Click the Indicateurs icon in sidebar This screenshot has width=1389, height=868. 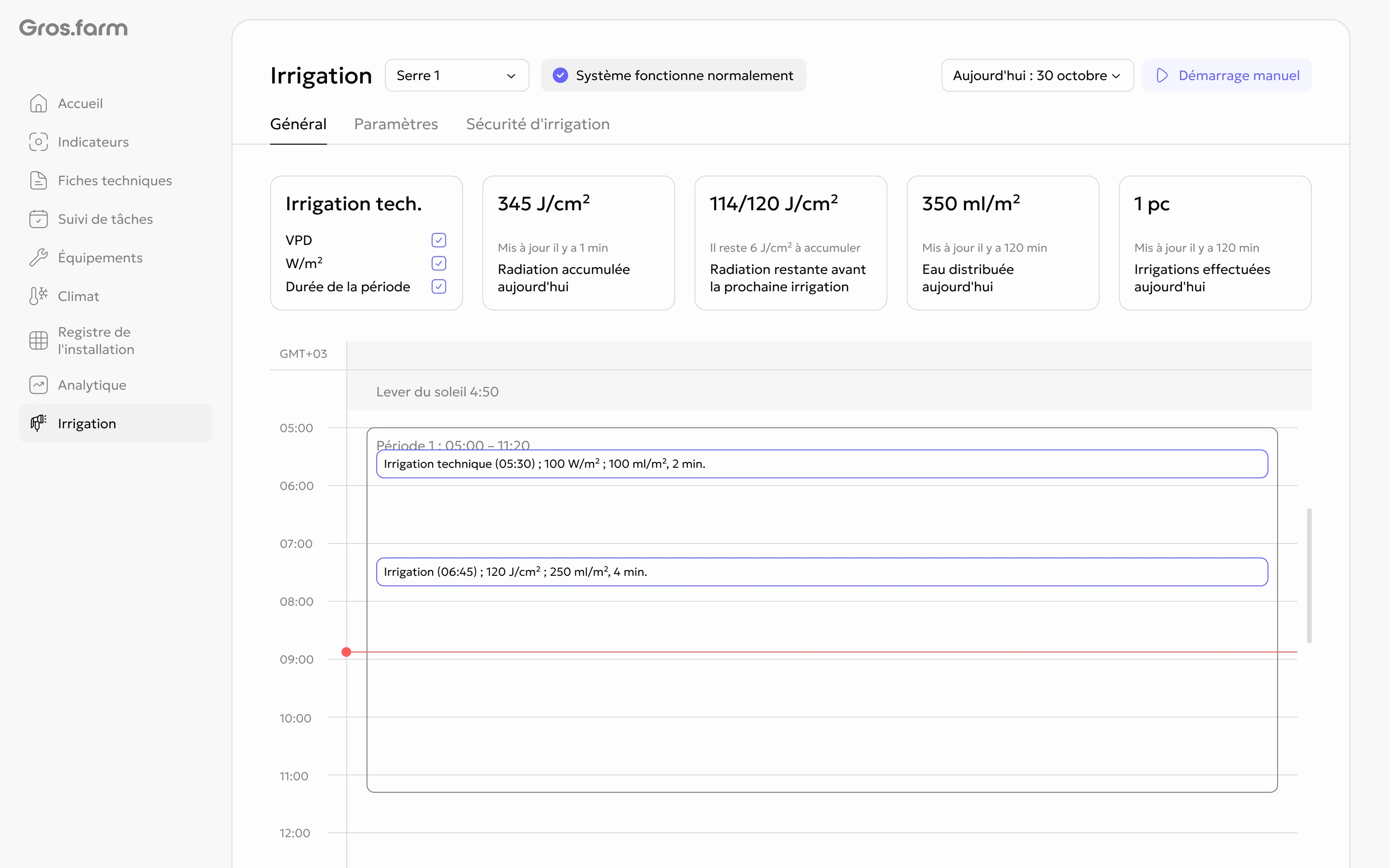coord(39,142)
